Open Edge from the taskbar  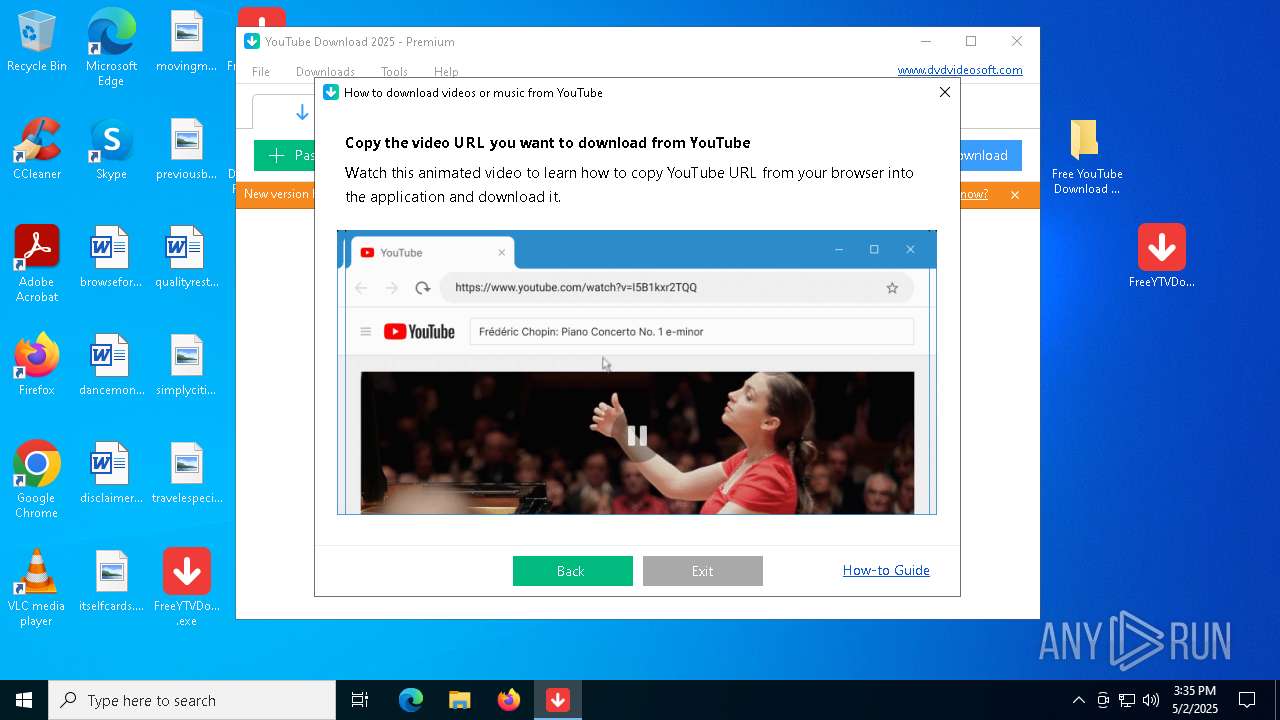pos(410,700)
